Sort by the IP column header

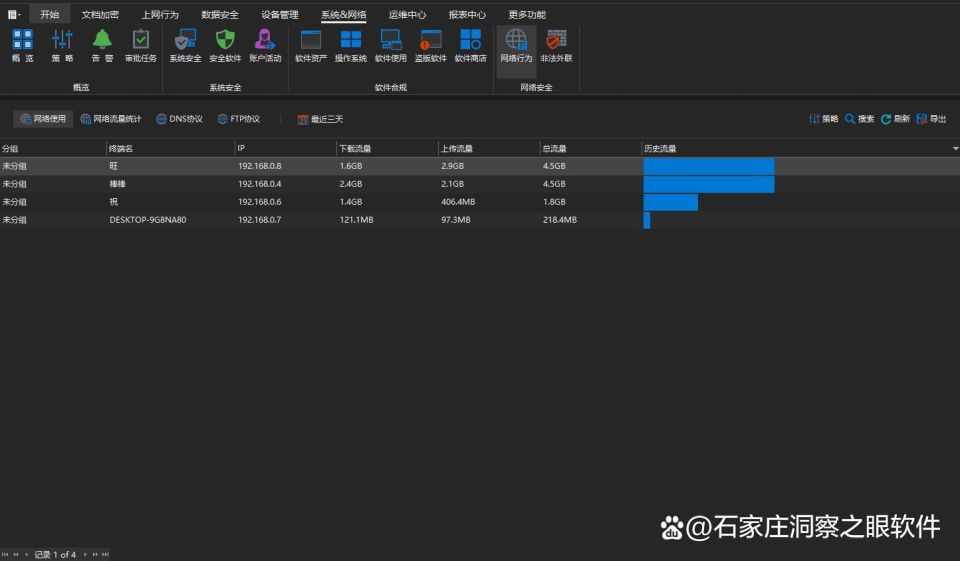285,148
